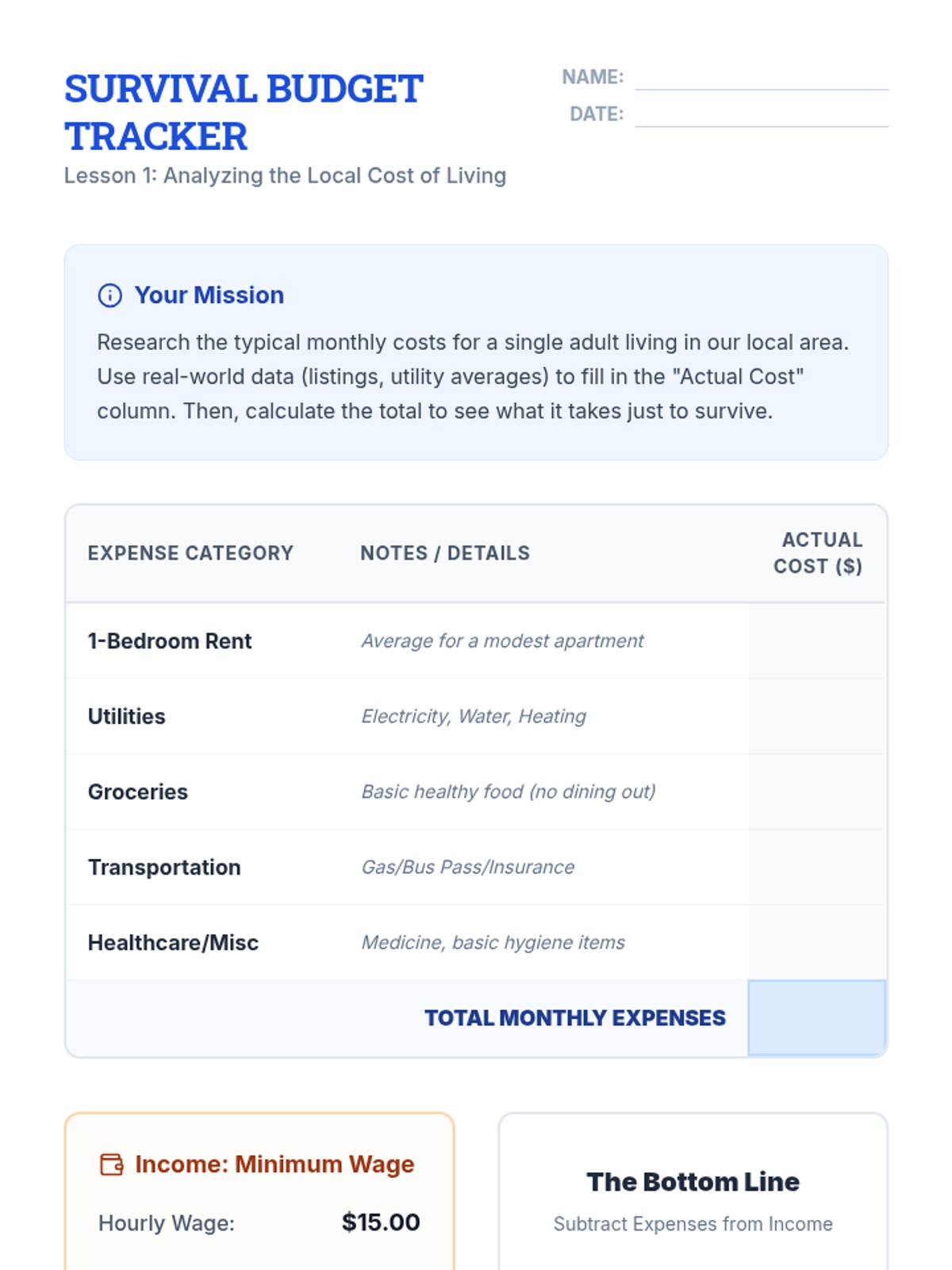
Task: Click the Your Mission heading text
Action: [x=209, y=295]
